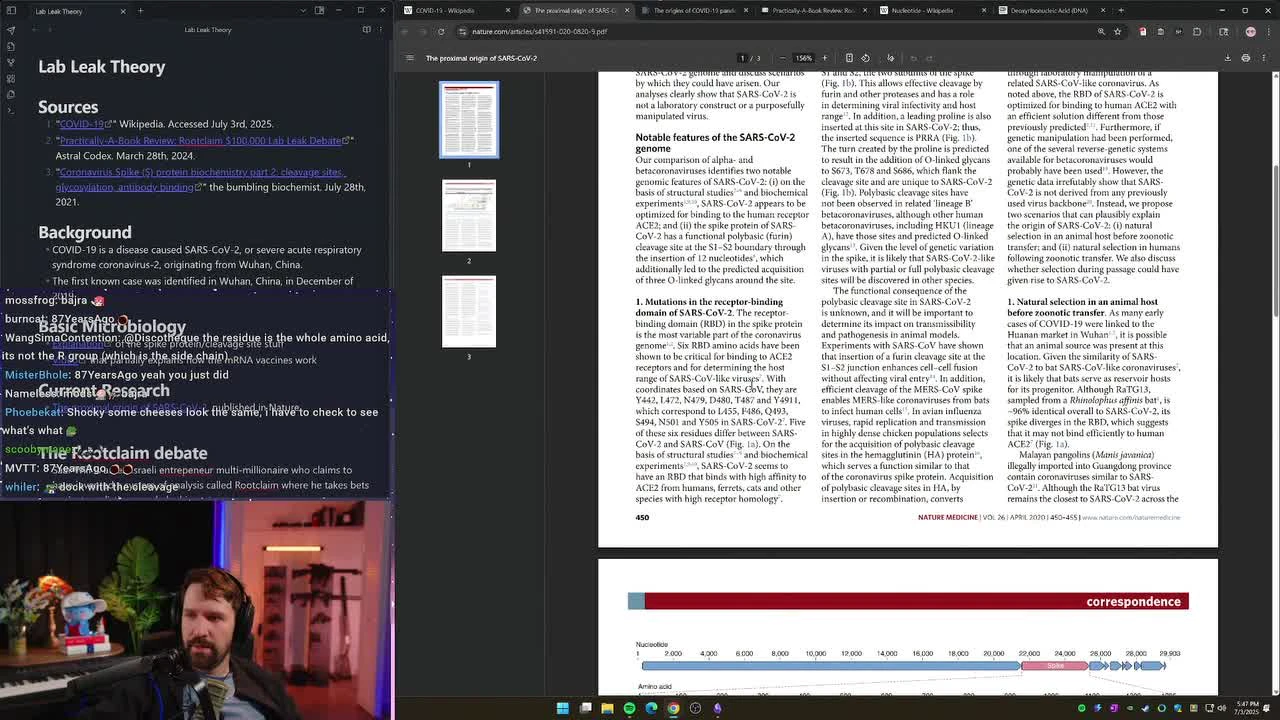Open new Obsidian tab
This screenshot has height=720, width=1280.
(x=140, y=11)
